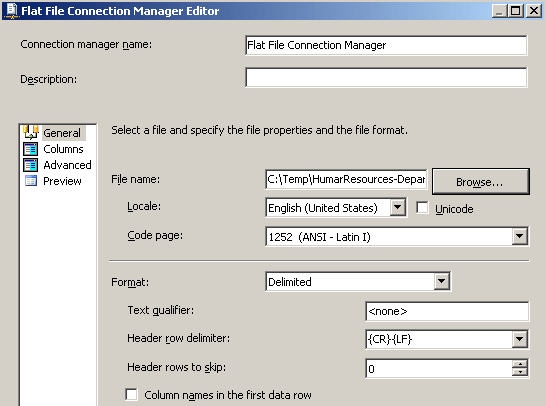Click the Description input field

386,77
